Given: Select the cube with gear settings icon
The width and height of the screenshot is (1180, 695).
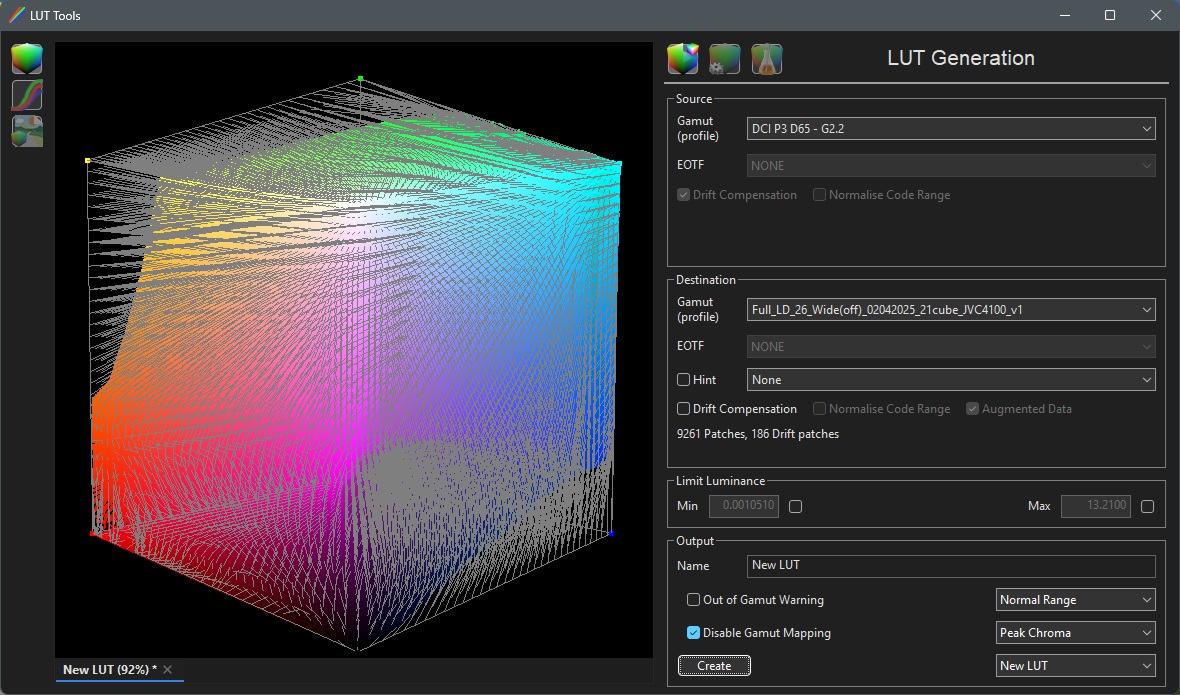Looking at the screenshot, I should click(x=725, y=59).
